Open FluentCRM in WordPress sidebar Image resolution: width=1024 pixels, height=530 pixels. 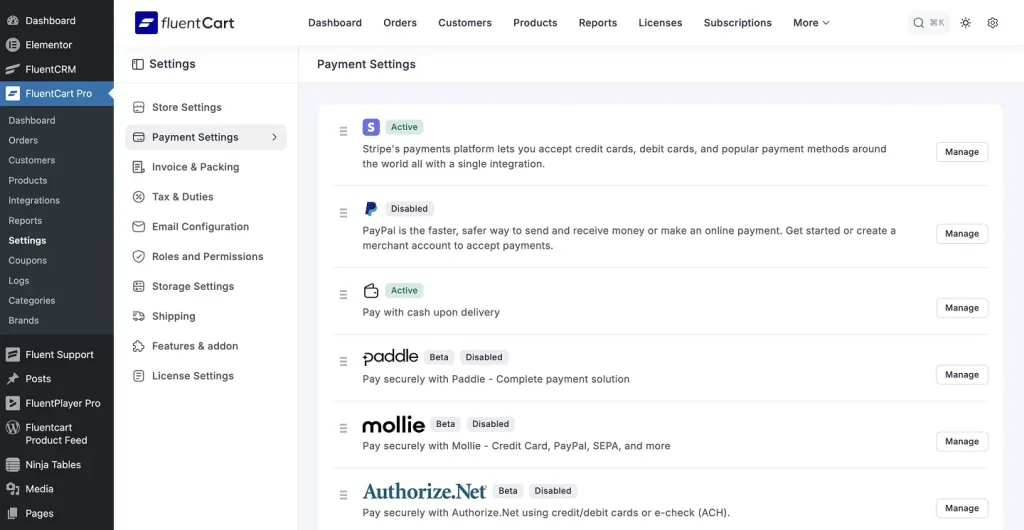click(57, 69)
